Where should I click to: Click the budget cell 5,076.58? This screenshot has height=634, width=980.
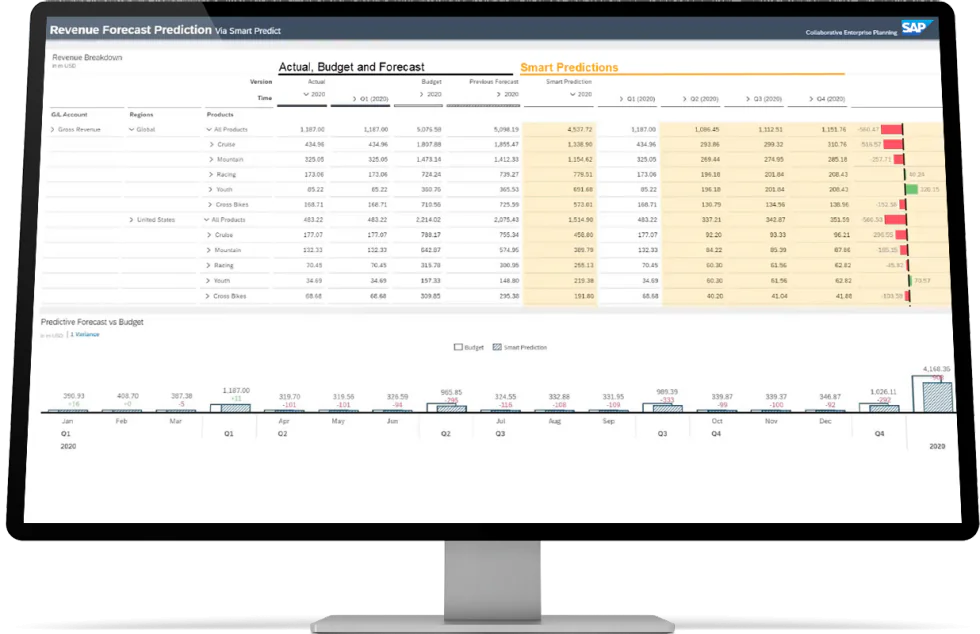[429, 129]
